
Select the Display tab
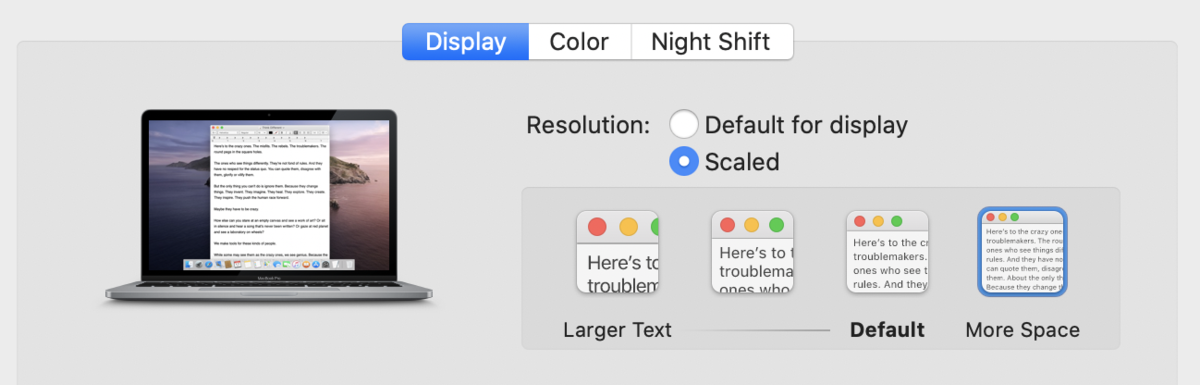coord(465,42)
